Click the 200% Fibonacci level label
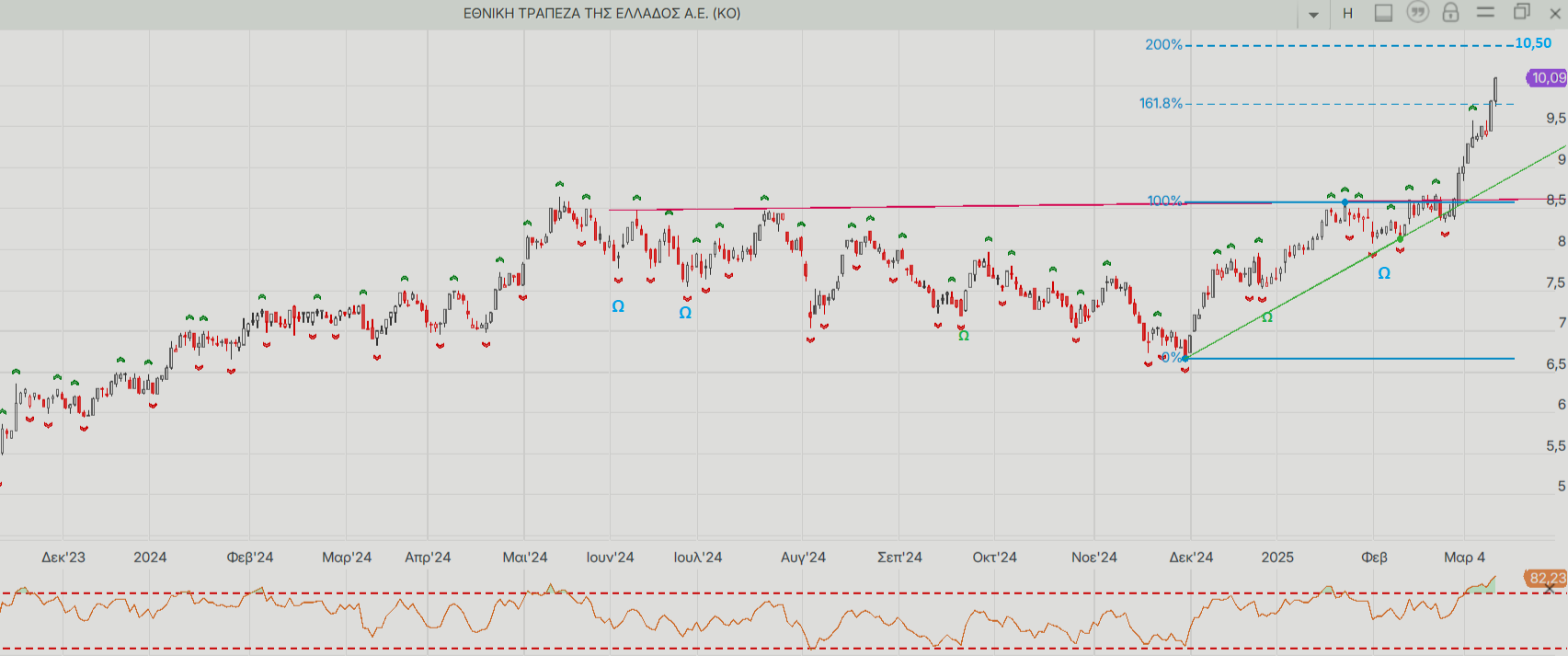The image size is (1568, 656). (x=1163, y=44)
